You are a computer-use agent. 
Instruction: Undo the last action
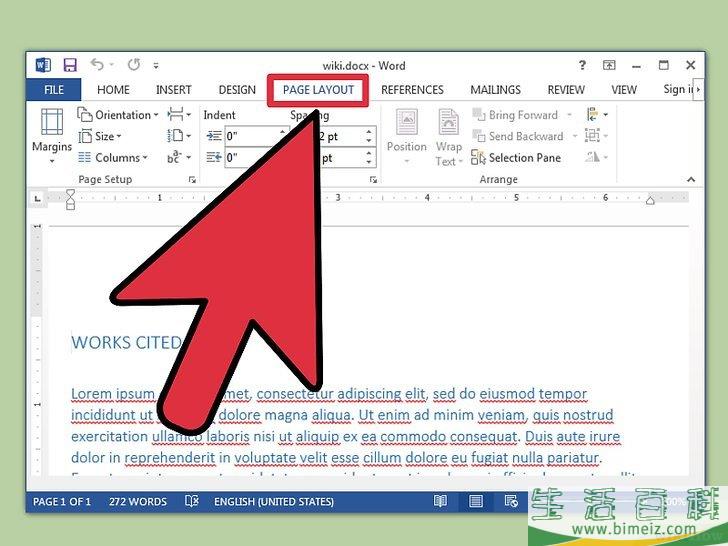point(97,65)
